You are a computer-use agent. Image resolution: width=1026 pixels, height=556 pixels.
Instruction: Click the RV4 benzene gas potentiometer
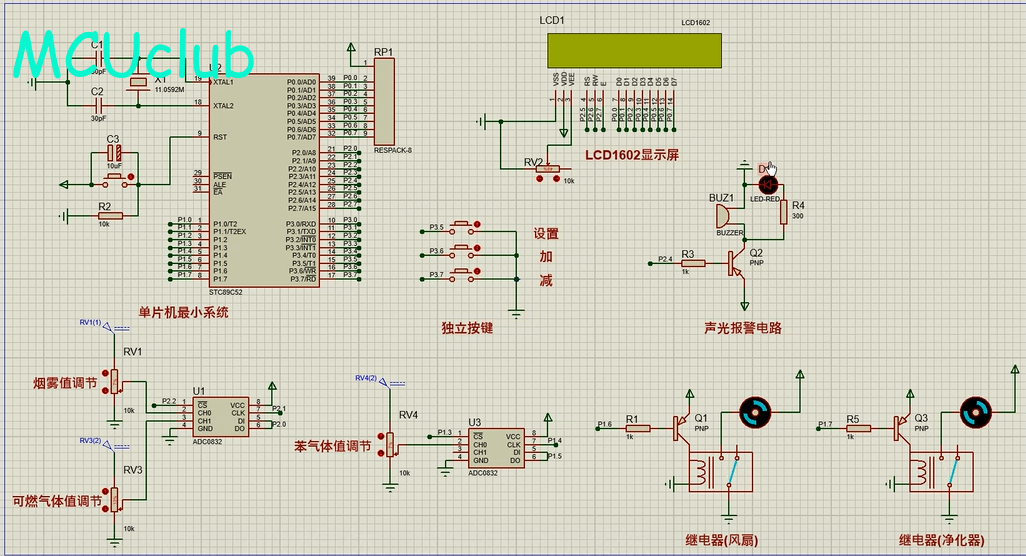tap(391, 443)
